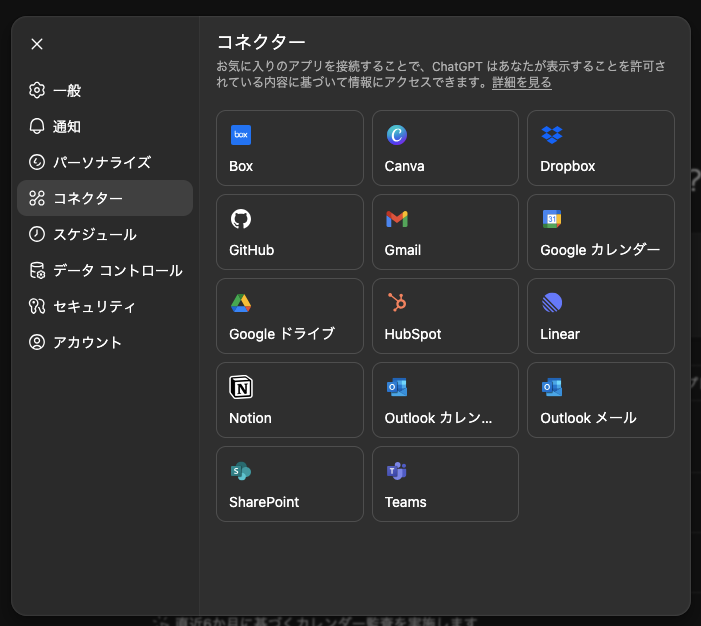Select the Outlook メール card

click(x=601, y=400)
